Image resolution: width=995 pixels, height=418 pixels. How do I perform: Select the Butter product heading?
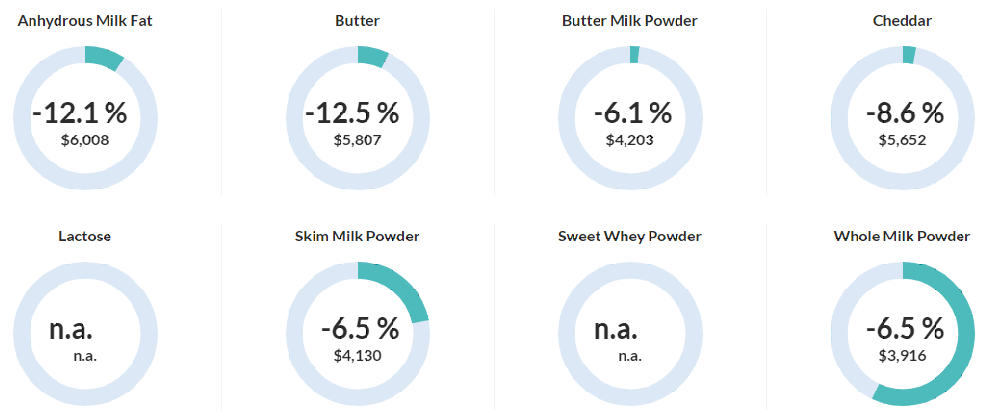pyautogui.click(x=357, y=20)
